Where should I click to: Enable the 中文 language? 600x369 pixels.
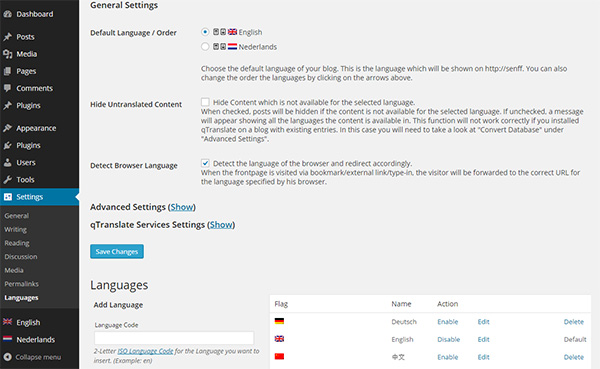(448, 357)
